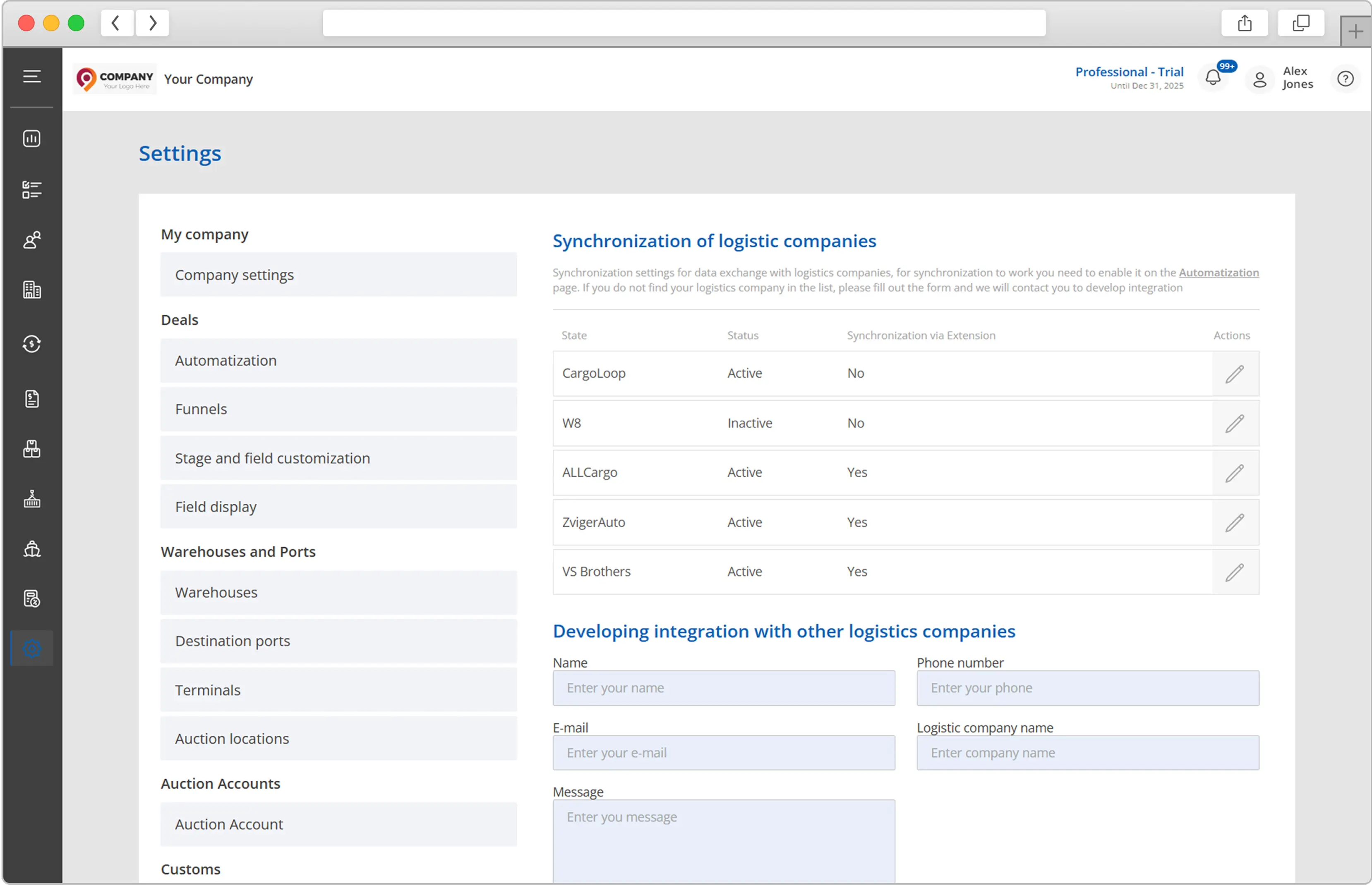Click the VS Brothers name cell
This screenshot has width=1372, height=885.
[x=596, y=572]
